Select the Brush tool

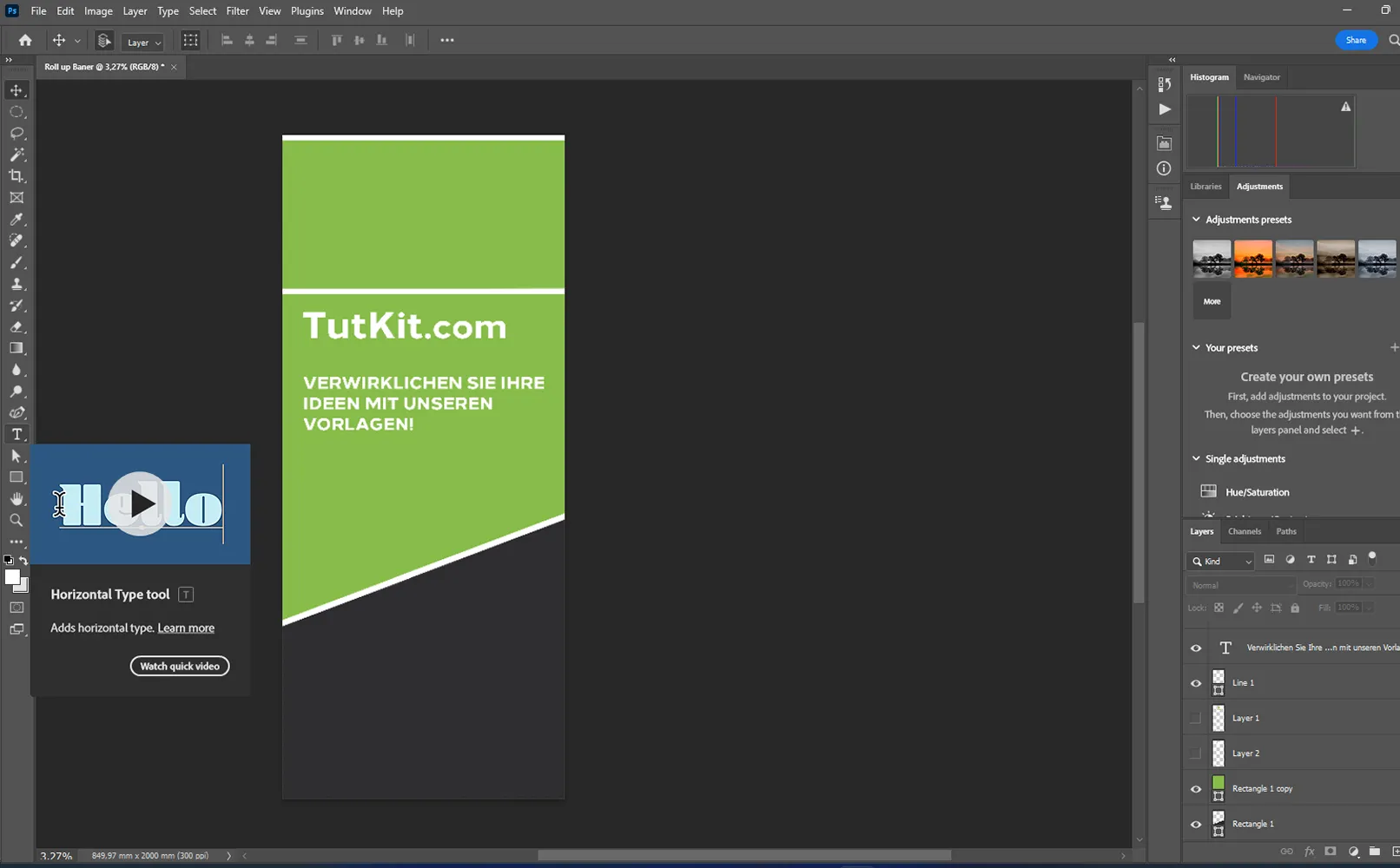pyautogui.click(x=17, y=262)
